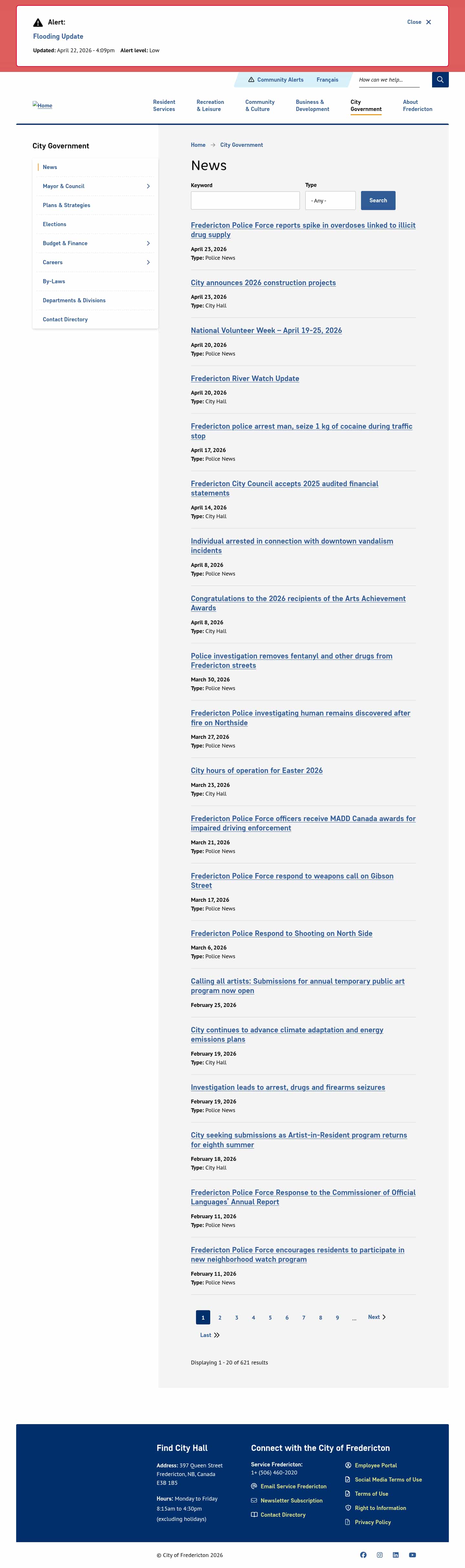Go to the Next results page
465x1568 pixels.
377,1317
